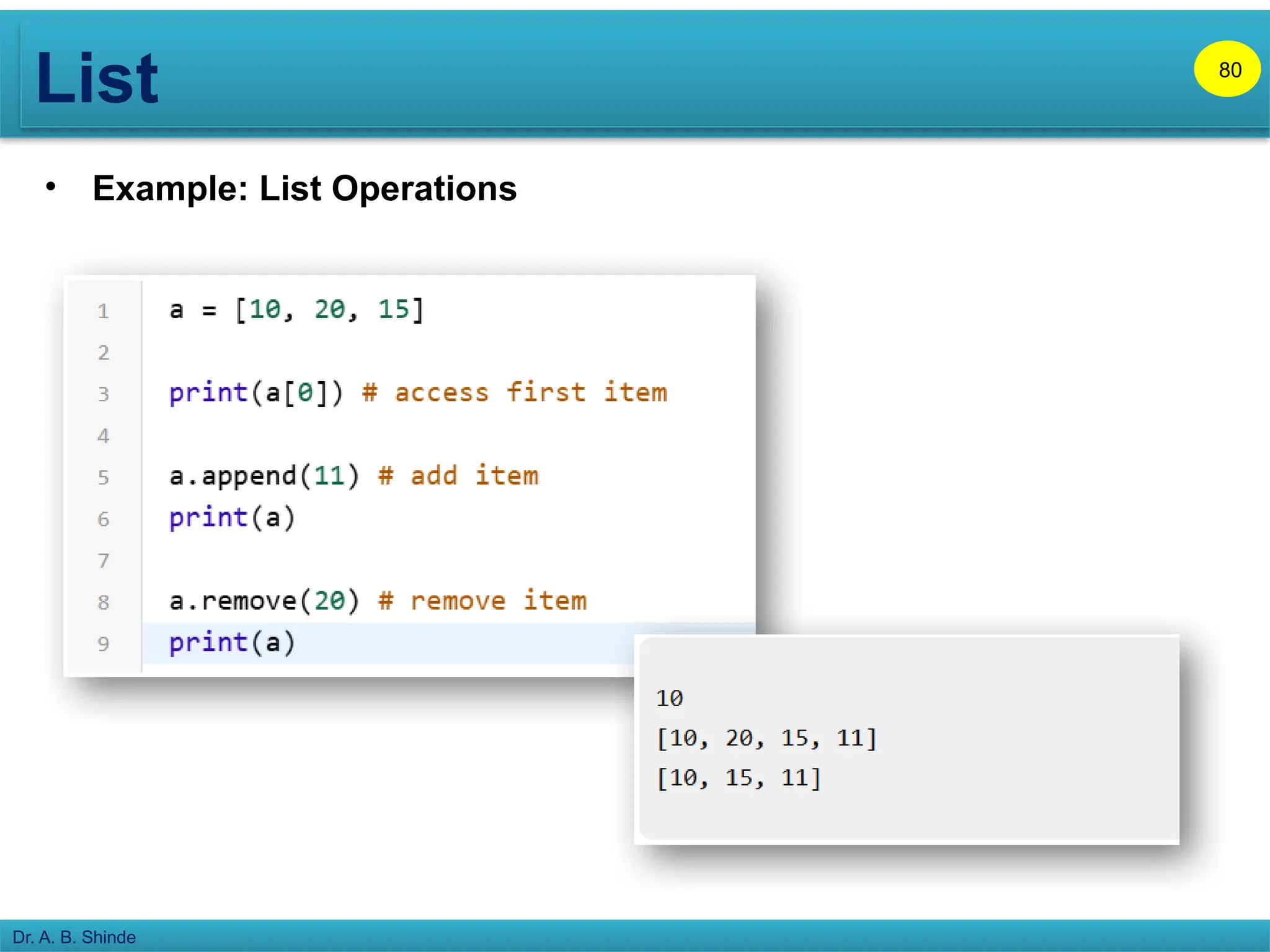Click line number 6 in code gutter

click(x=103, y=519)
